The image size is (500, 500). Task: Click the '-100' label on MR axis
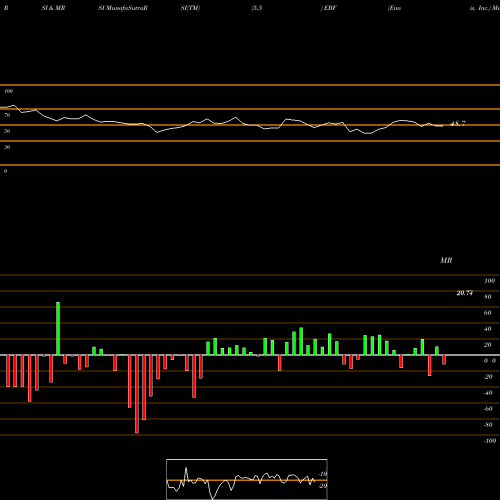coord(490,441)
